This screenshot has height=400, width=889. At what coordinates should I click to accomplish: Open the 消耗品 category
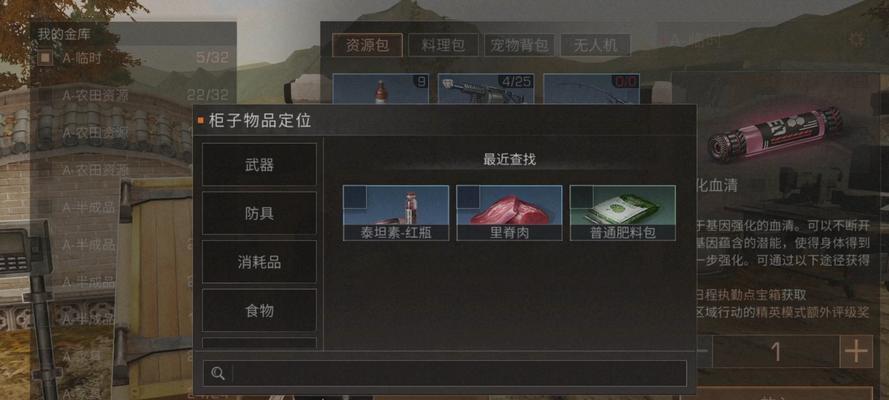(259, 262)
